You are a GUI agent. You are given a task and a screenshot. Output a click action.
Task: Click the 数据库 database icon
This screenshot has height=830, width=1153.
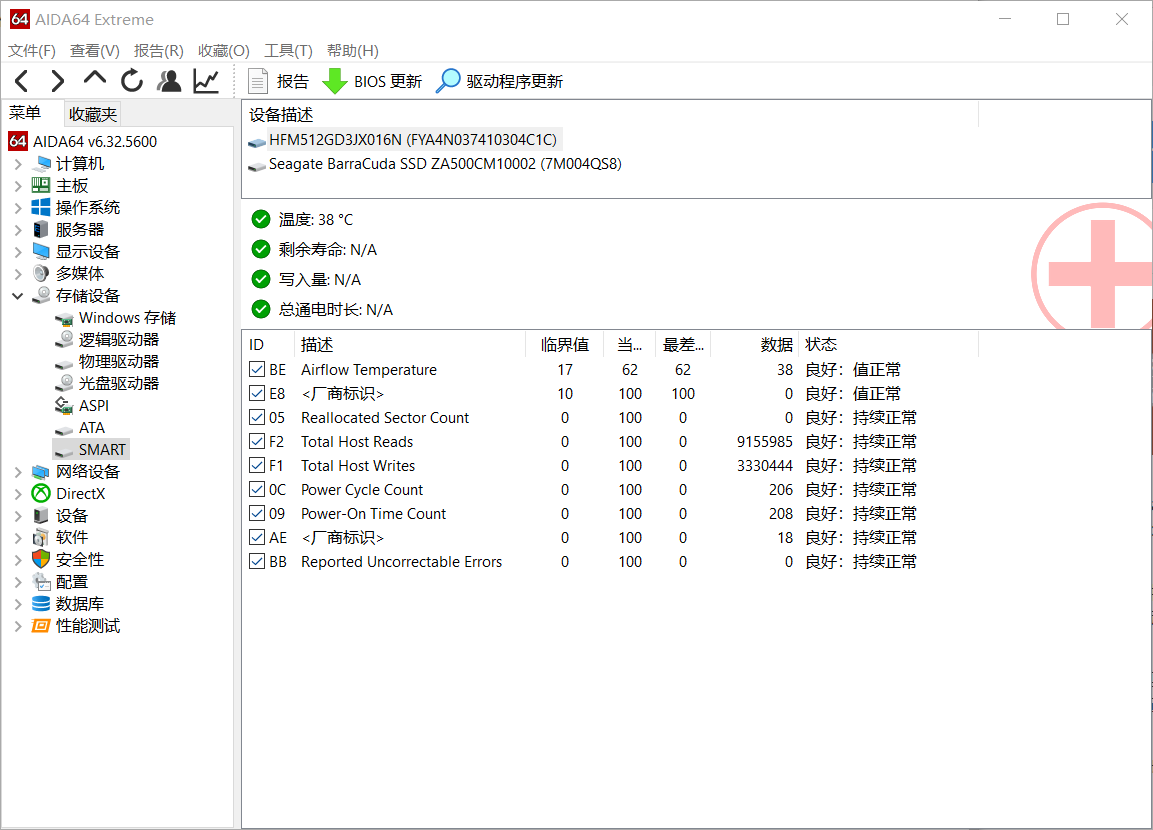coord(41,604)
